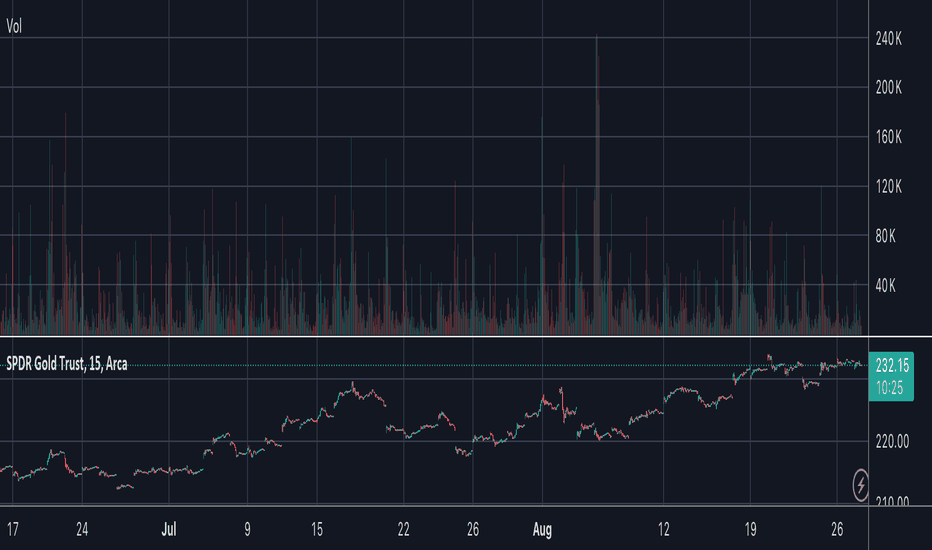Click the current price label 232.15
Viewport: 932px width, 550px height.
tap(892, 366)
